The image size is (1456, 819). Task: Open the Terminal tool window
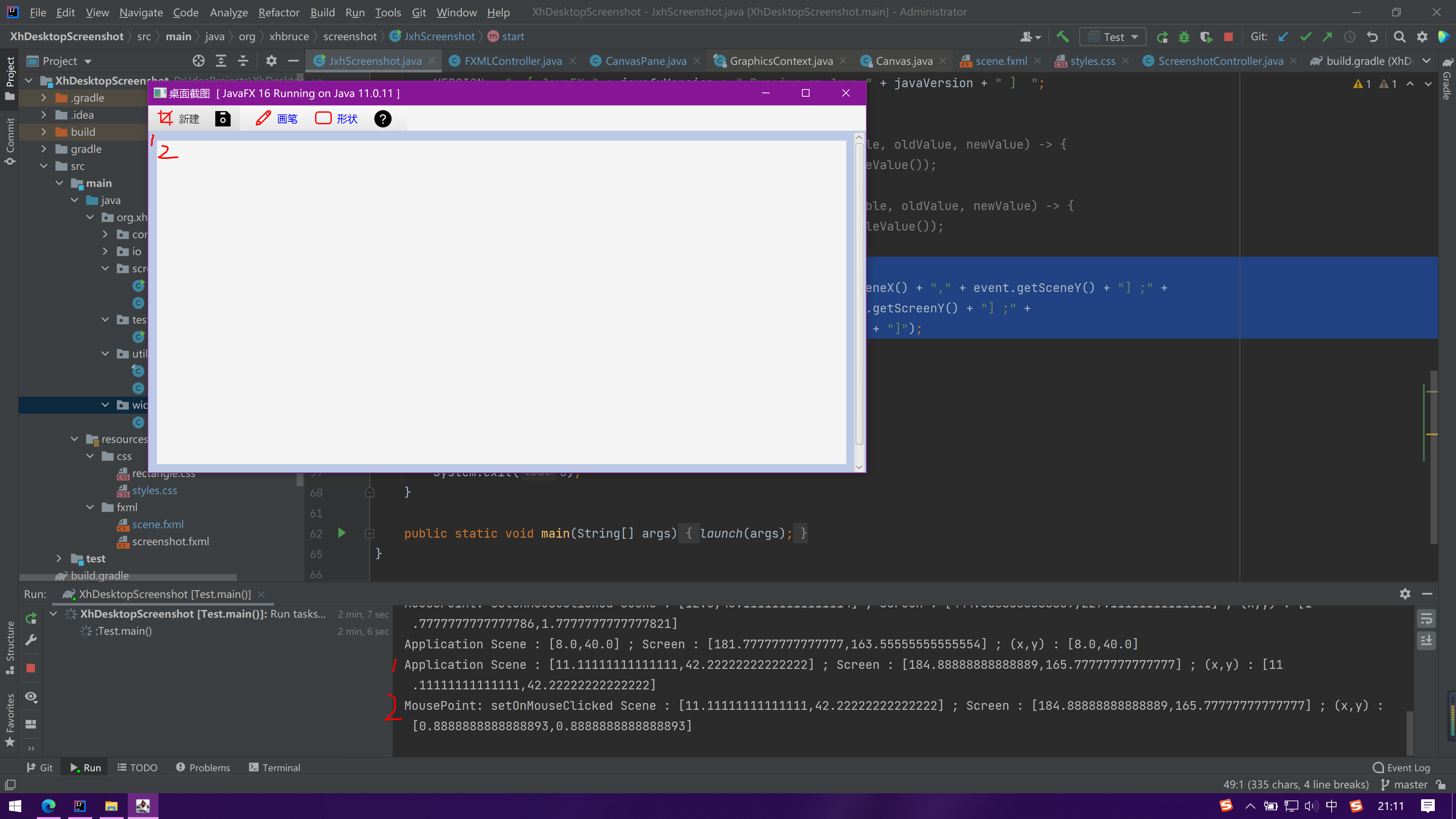pyautogui.click(x=275, y=767)
